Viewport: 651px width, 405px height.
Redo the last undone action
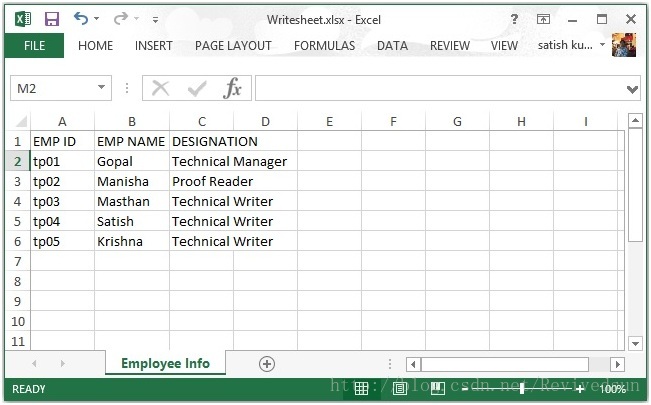coord(121,18)
